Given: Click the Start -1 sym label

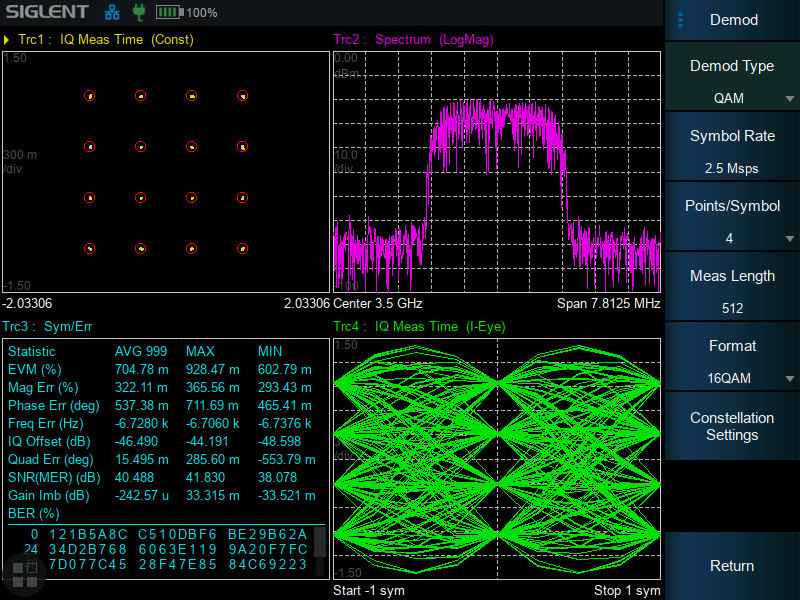Looking at the screenshot, I should (368, 591).
